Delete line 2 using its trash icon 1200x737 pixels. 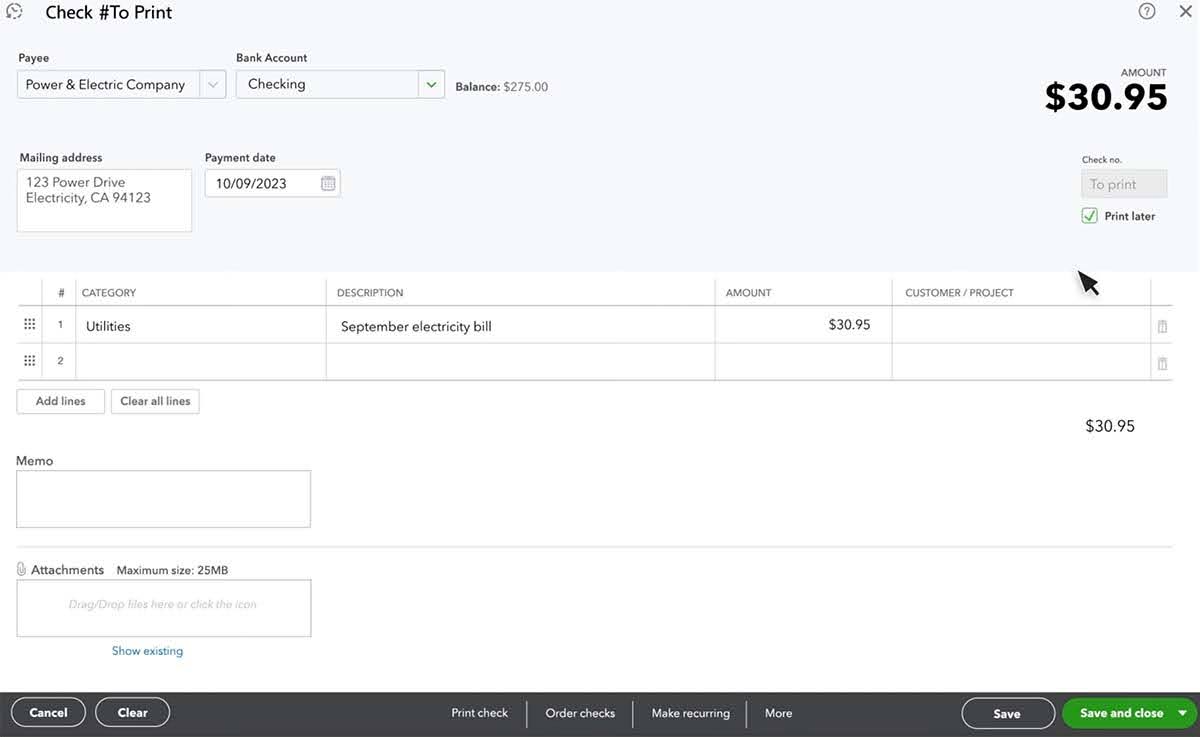point(1162,362)
